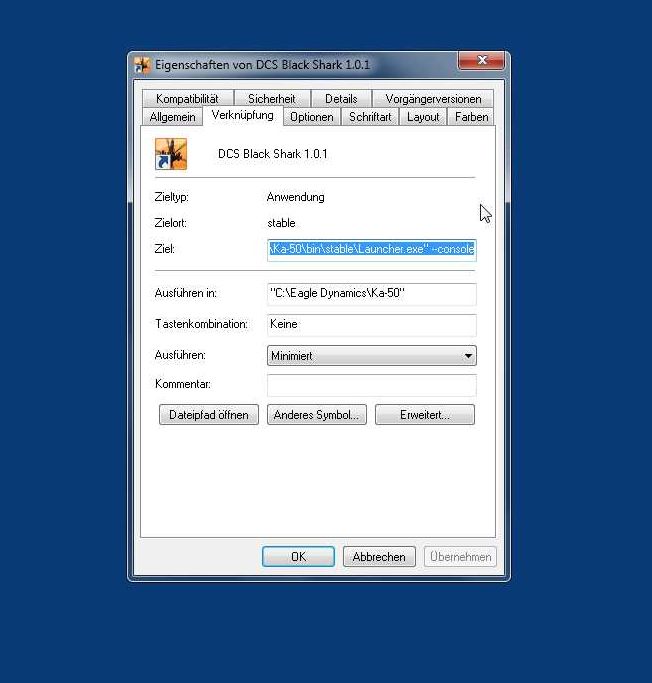
Task: Click the title bar application icon
Action: coord(142,65)
